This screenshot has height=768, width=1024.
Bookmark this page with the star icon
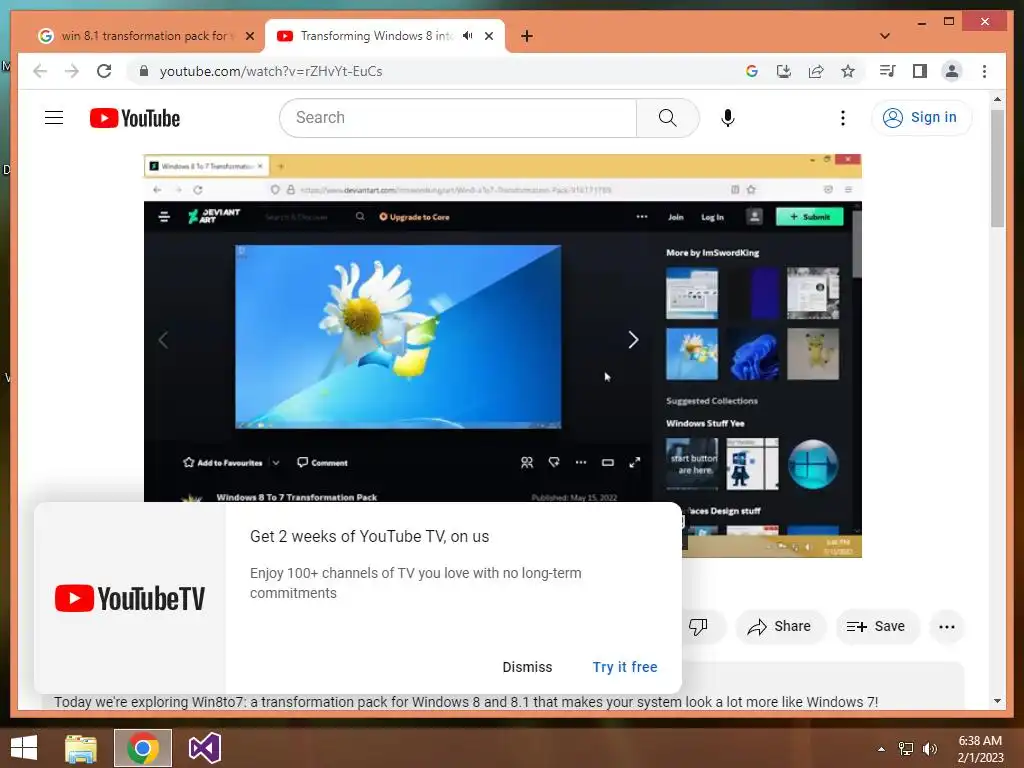pos(848,71)
